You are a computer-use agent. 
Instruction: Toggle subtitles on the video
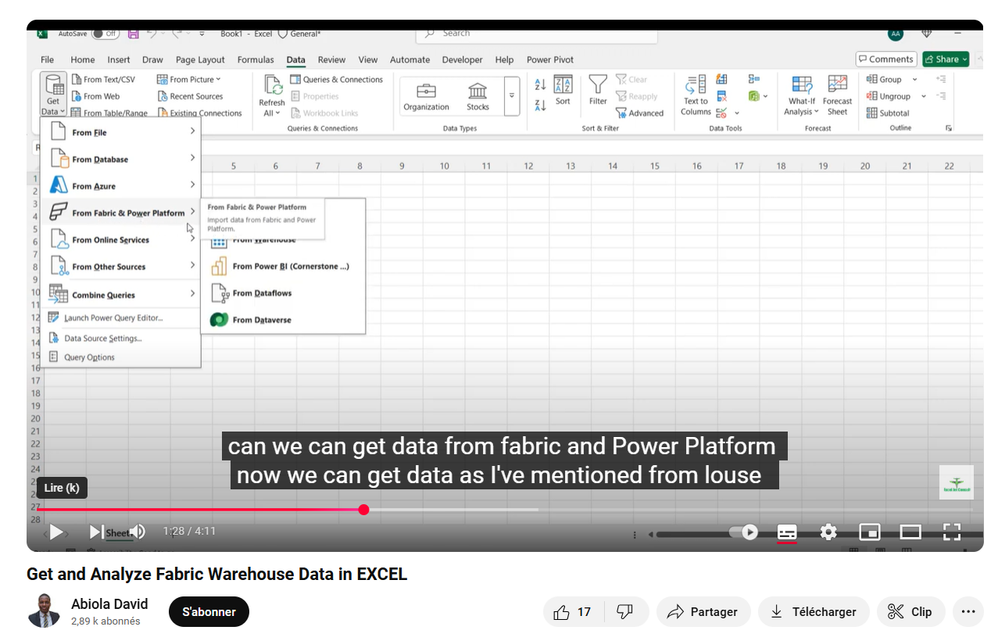(787, 532)
